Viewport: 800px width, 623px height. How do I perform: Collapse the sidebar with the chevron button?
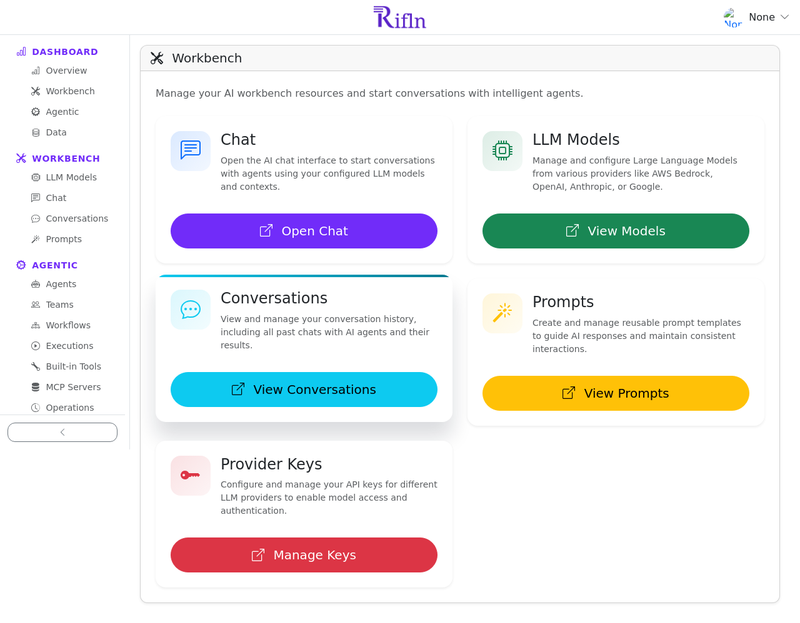point(62,432)
